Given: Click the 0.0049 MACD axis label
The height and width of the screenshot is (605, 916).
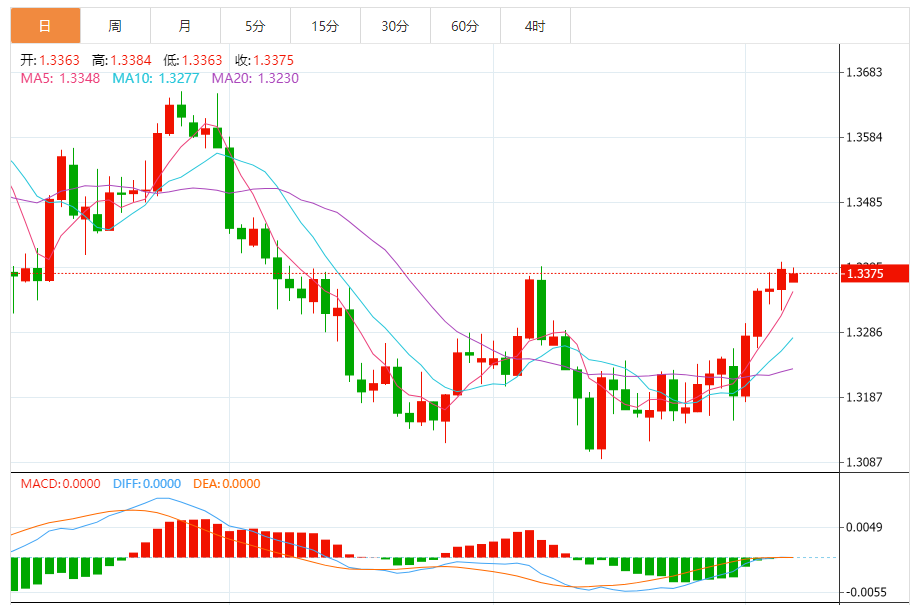Looking at the screenshot, I should 864,527.
